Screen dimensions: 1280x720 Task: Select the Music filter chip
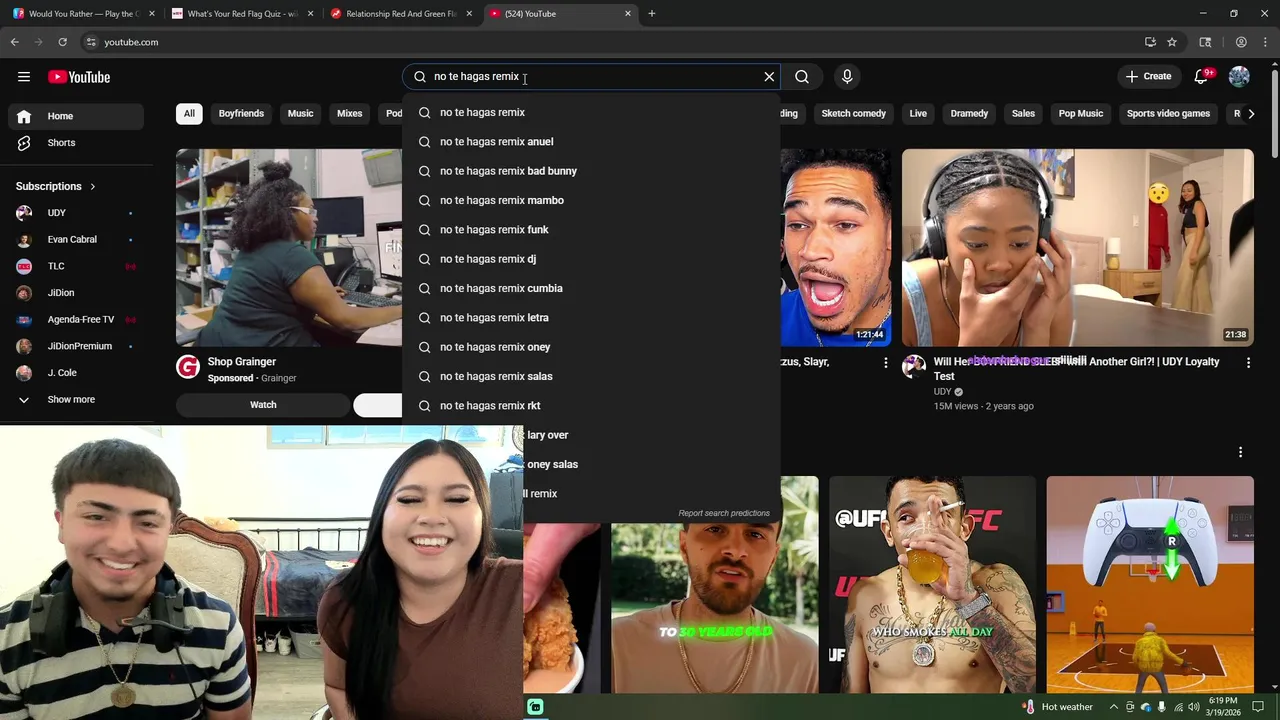coord(300,114)
